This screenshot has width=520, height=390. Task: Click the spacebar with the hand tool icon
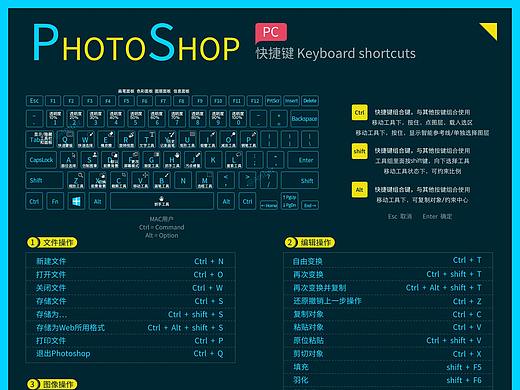pyautogui.click(x=162, y=201)
